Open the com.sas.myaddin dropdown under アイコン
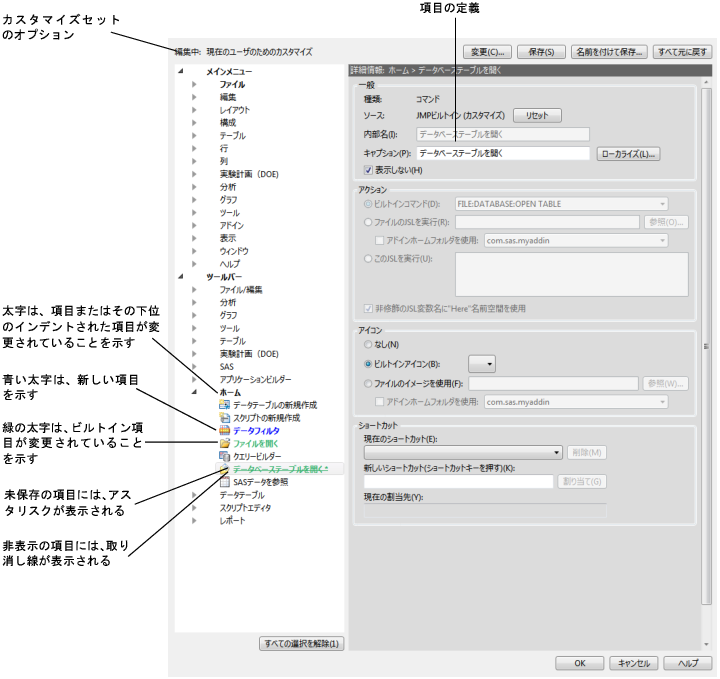The image size is (720, 679). coord(576,402)
